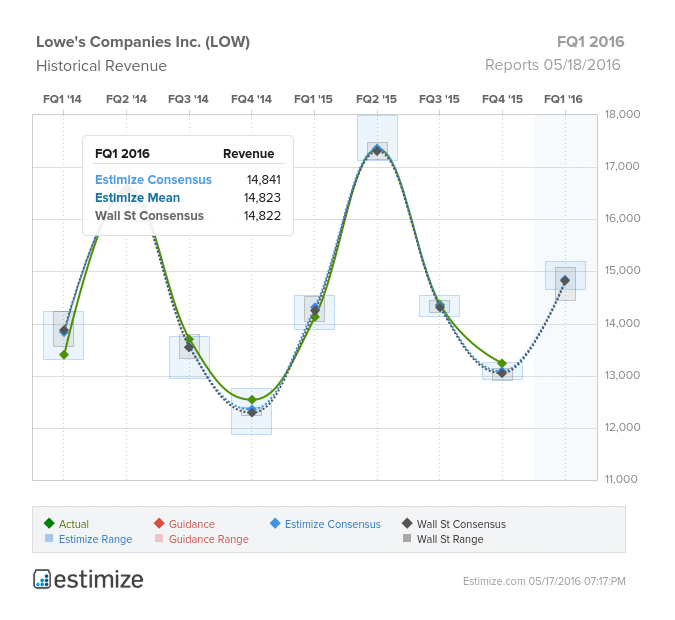This screenshot has height=620, width=675.
Task: Click the 11,000 y-axis label
Action: click(621, 479)
